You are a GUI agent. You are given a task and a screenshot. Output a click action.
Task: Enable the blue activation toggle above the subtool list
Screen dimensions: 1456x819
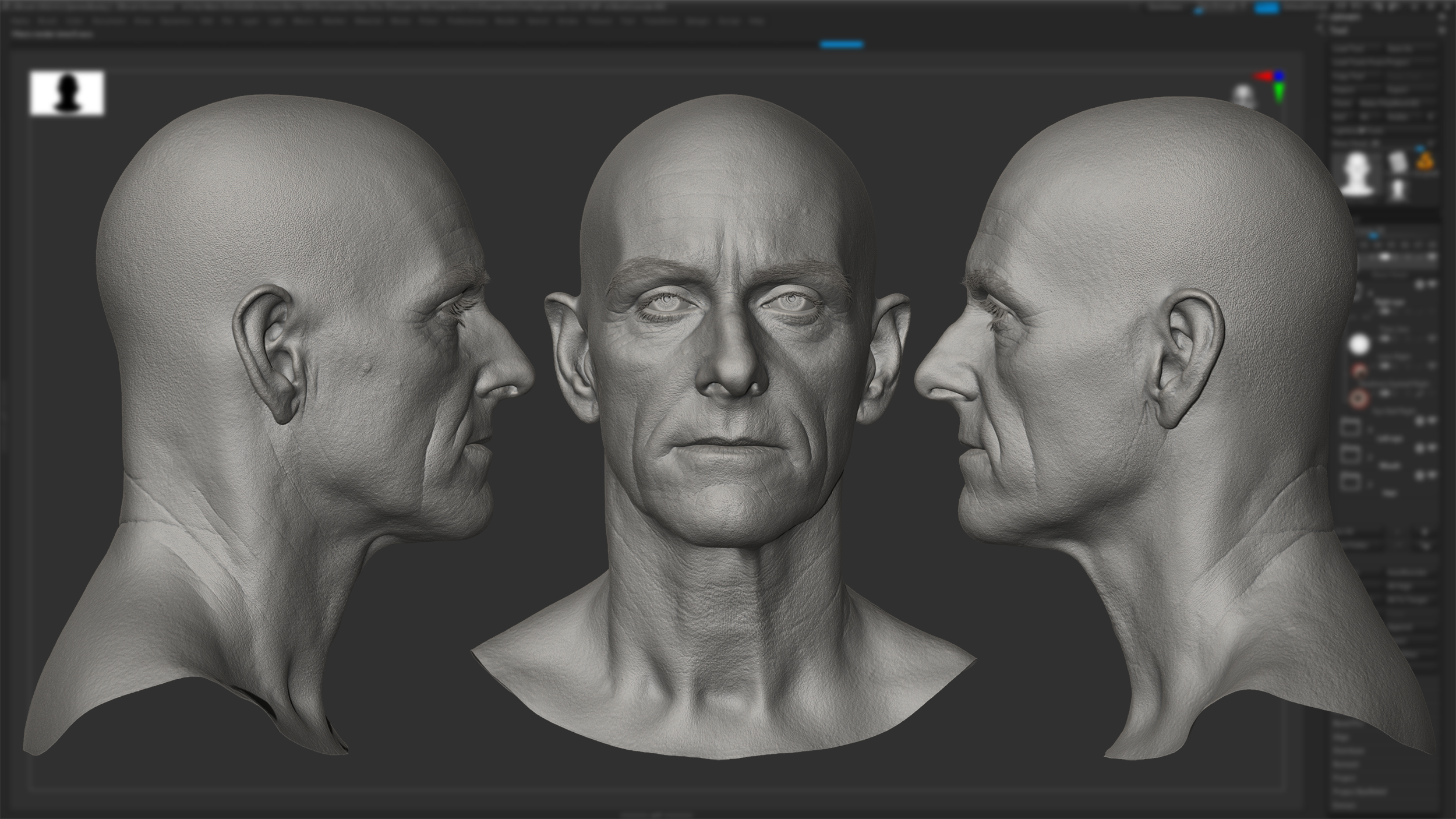pos(1374,236)
